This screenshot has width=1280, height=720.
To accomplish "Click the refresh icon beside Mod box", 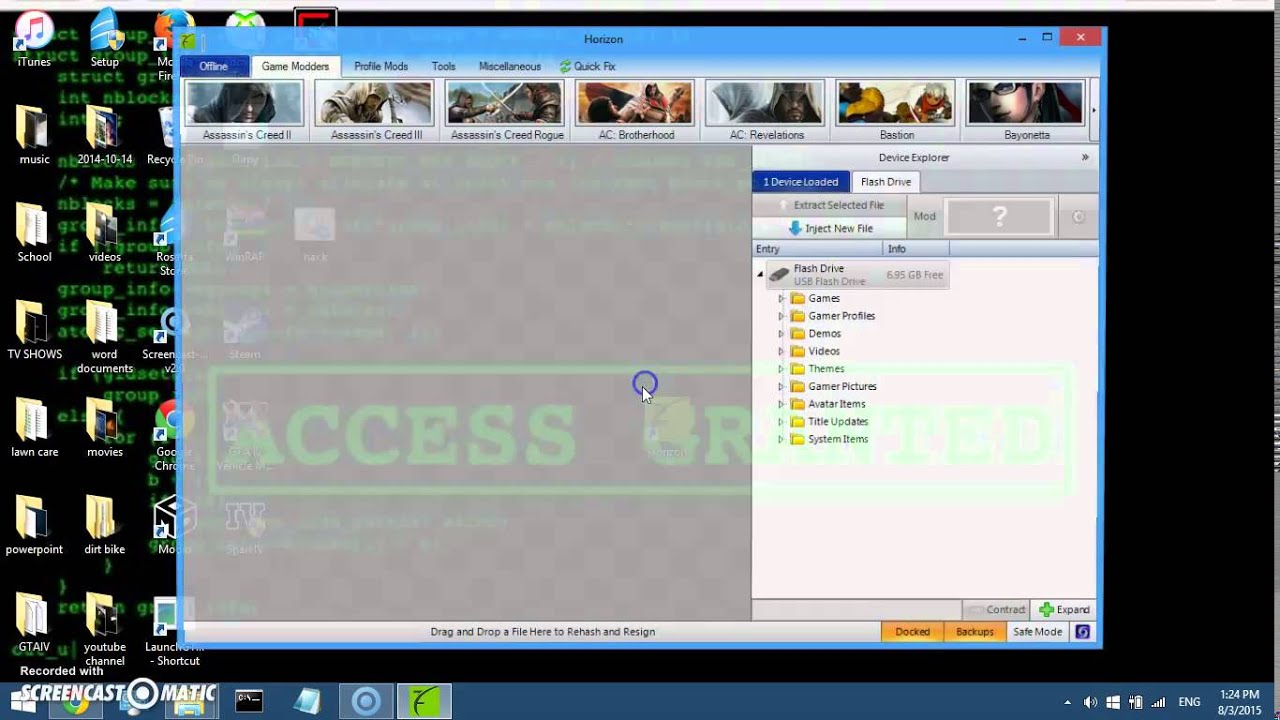I will click(x=1078, y=217).
